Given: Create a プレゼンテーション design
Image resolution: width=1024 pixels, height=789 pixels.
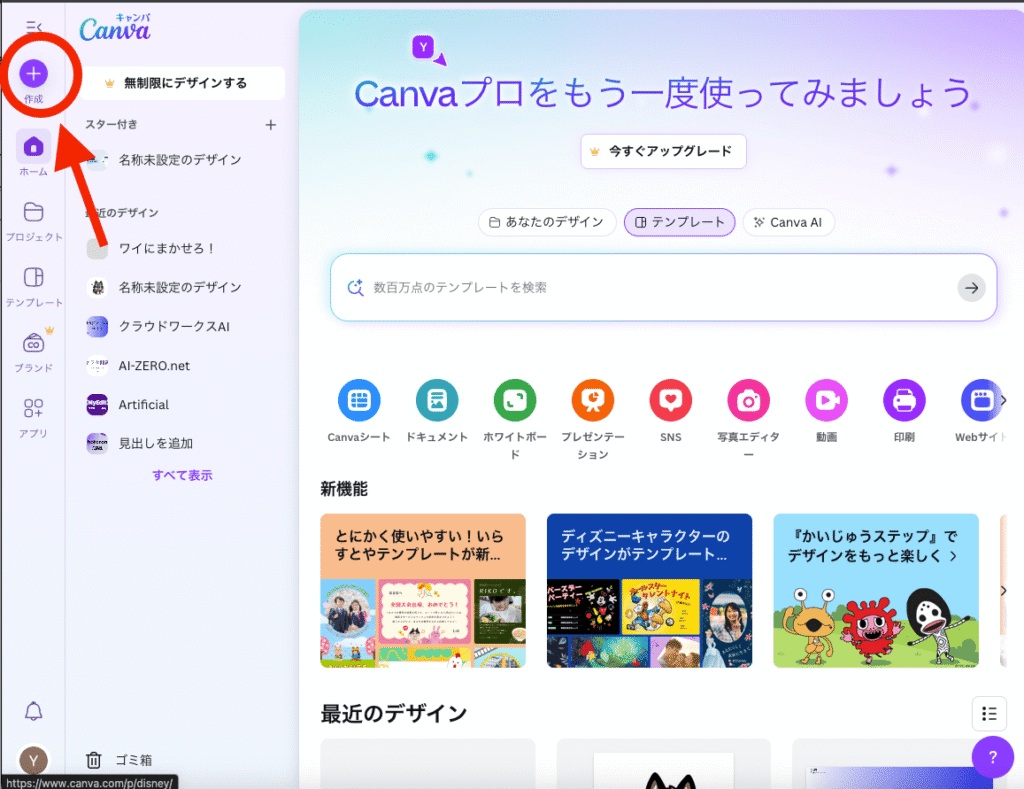Looking at the screenshot, I should 593,419.
